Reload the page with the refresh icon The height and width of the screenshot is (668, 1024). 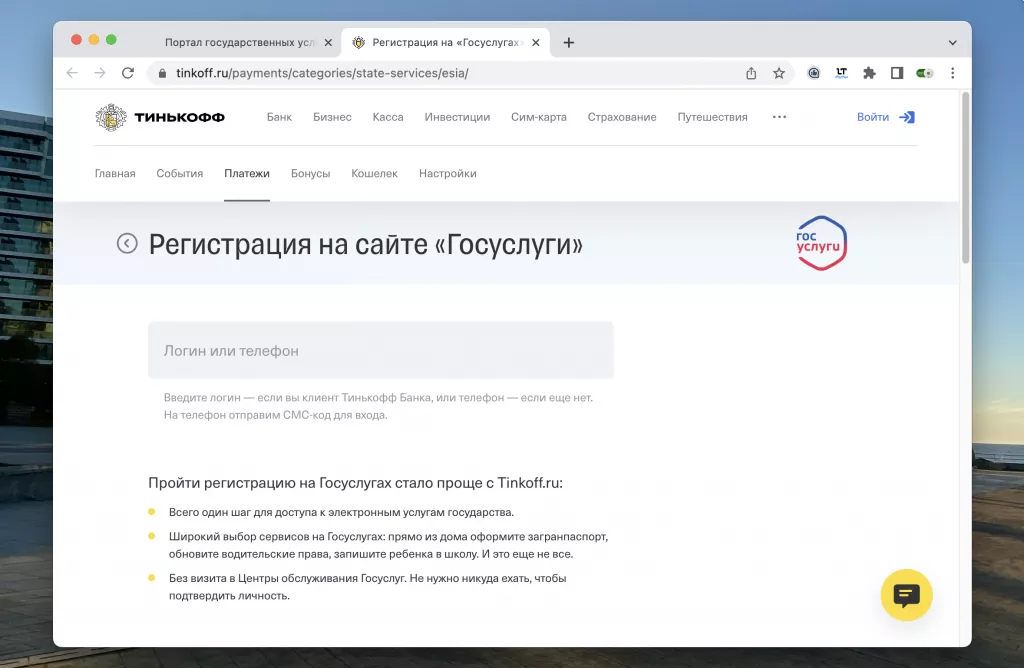tap(127, 73)
